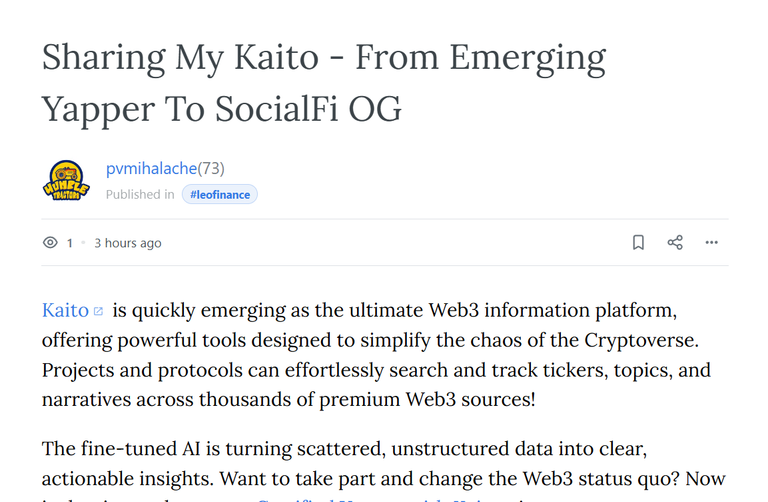Follow the Kaito hyperlink in the article

pos(65,310)
